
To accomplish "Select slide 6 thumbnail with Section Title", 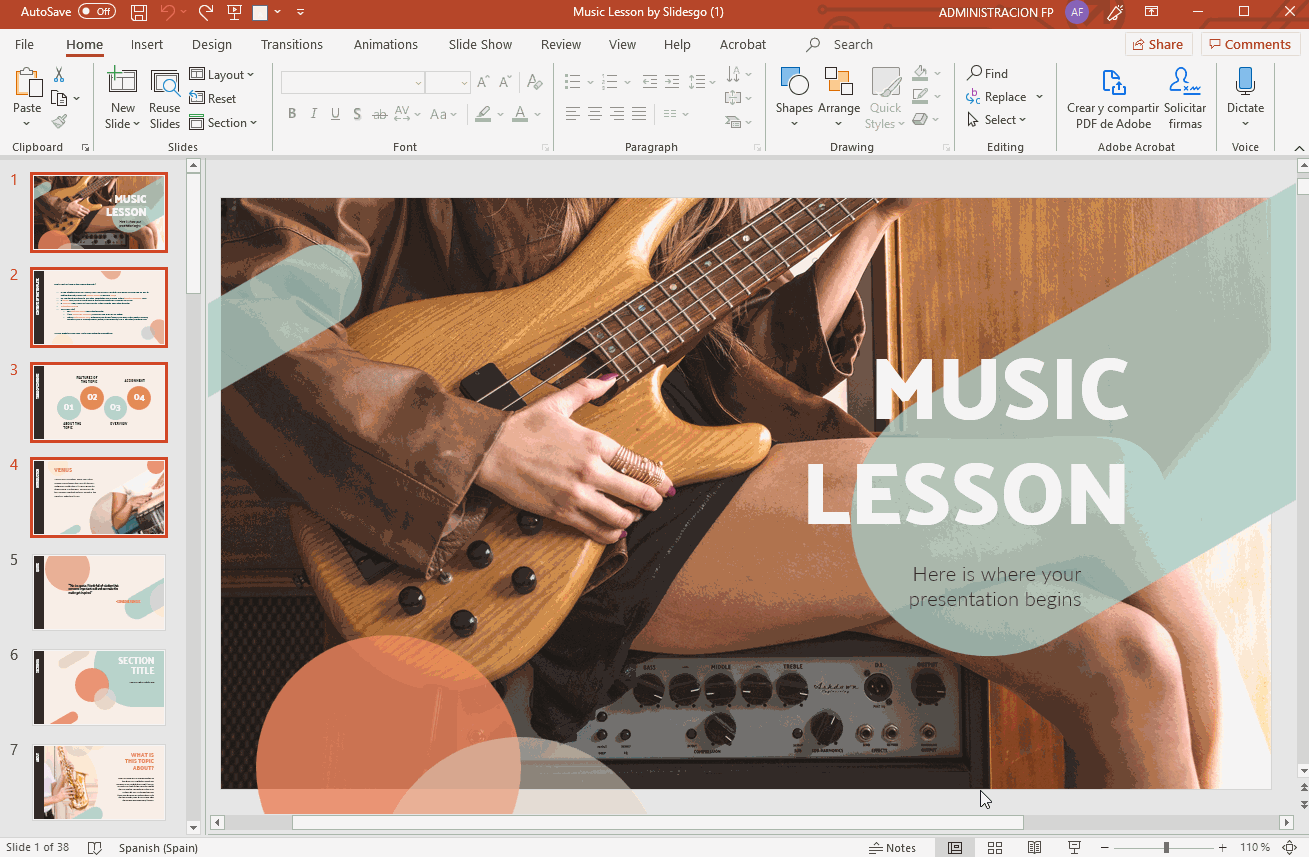I will click(99, 687).
